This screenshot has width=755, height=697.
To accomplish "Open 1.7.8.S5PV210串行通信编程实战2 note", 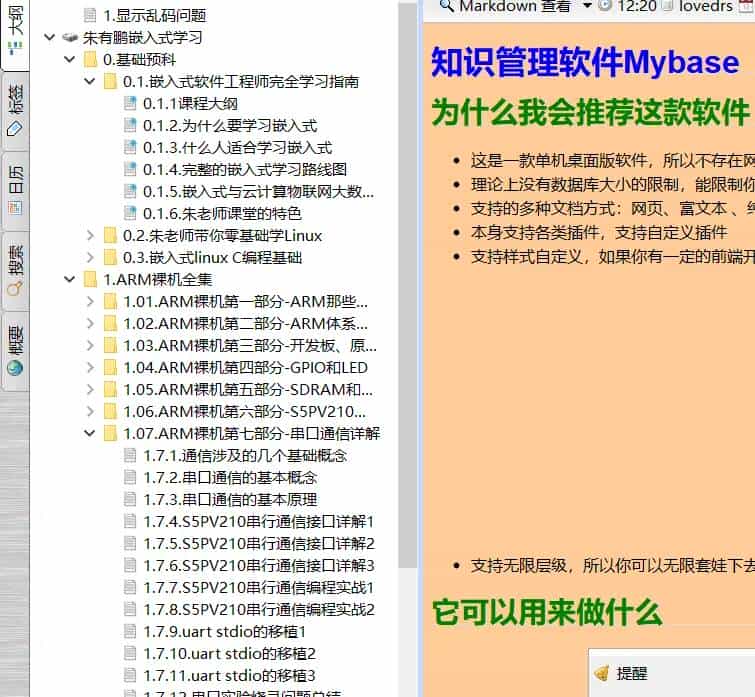I will click(x=259, y=609).
